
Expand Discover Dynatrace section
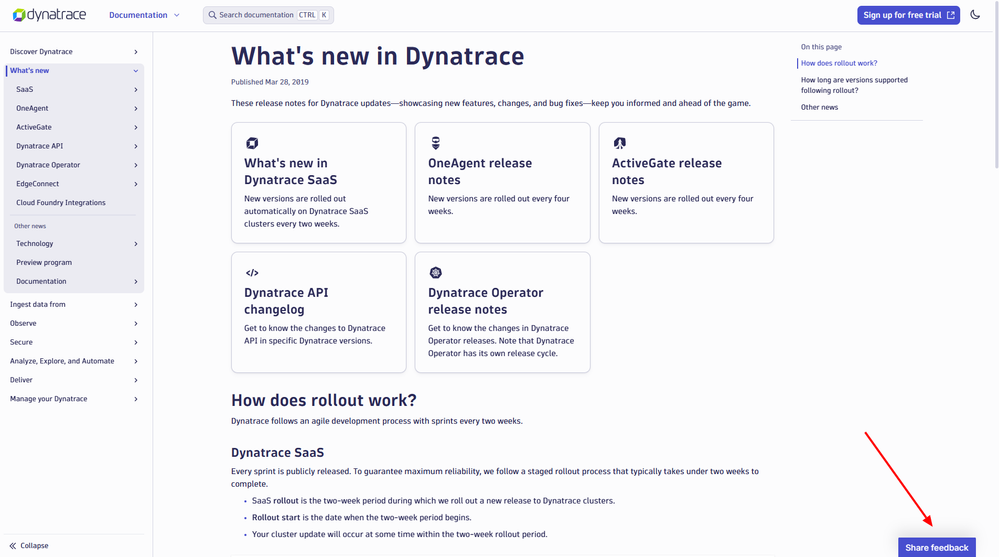[136, 52]
